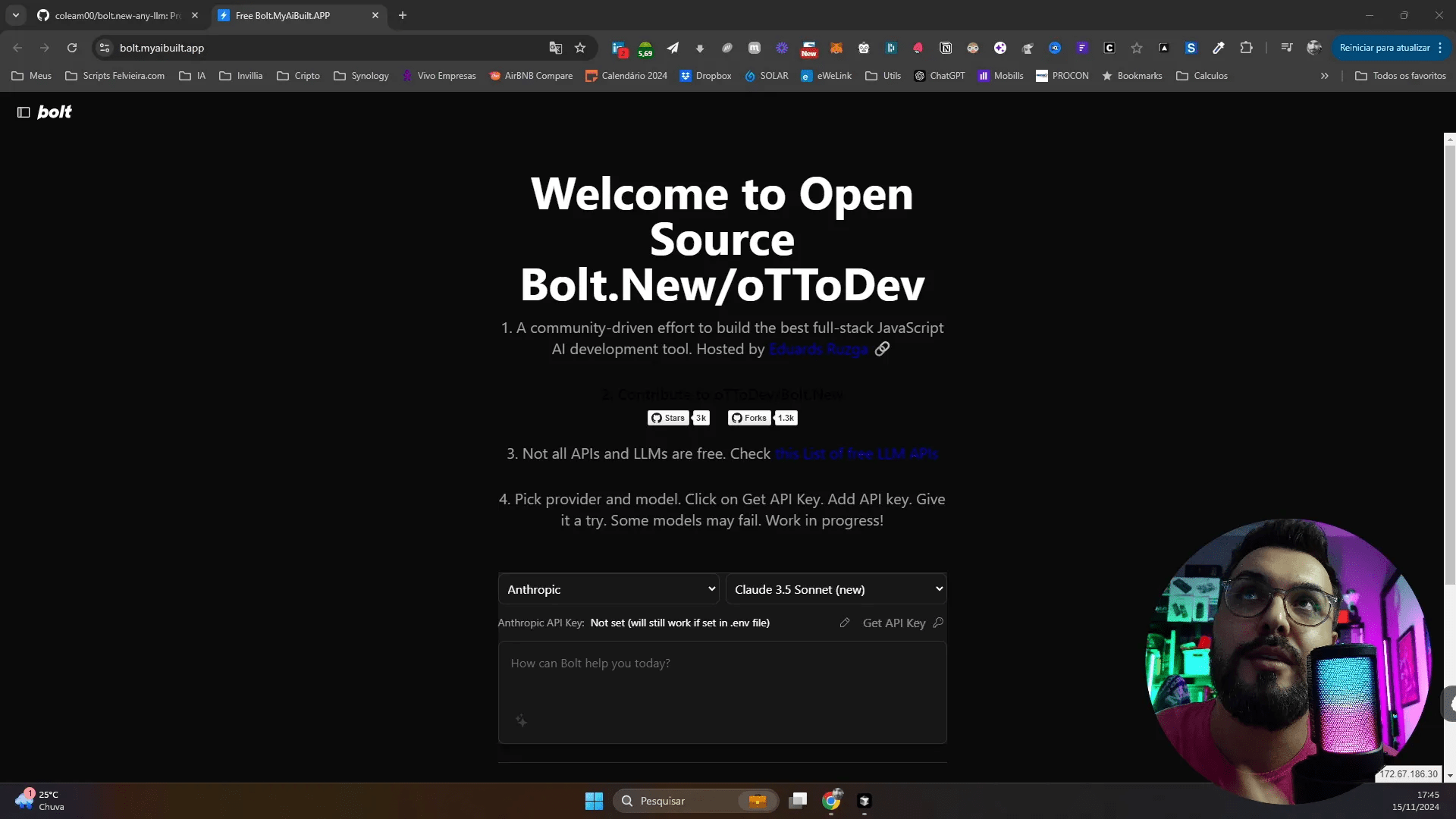Open the weather widget showing 25°C Chuva

pos(41,801)
